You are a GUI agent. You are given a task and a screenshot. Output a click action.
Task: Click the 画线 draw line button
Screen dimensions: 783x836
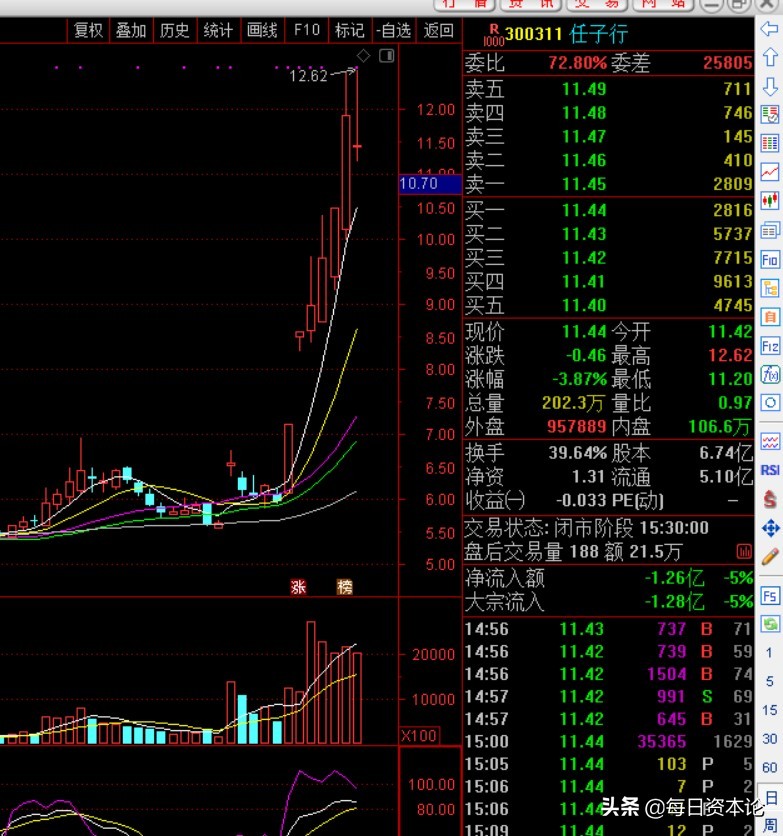[262, 30]
